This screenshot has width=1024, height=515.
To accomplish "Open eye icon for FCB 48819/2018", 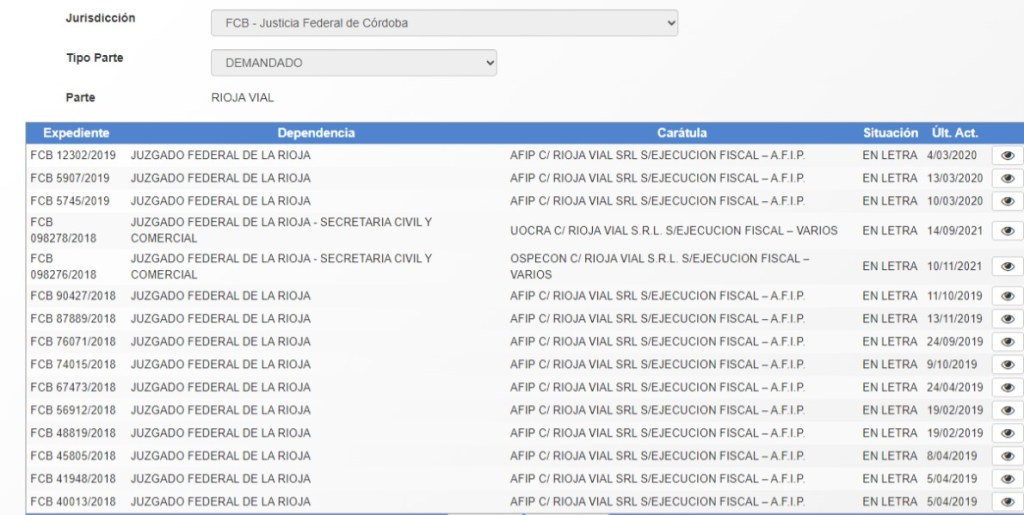I will [x=1007, y=433].
